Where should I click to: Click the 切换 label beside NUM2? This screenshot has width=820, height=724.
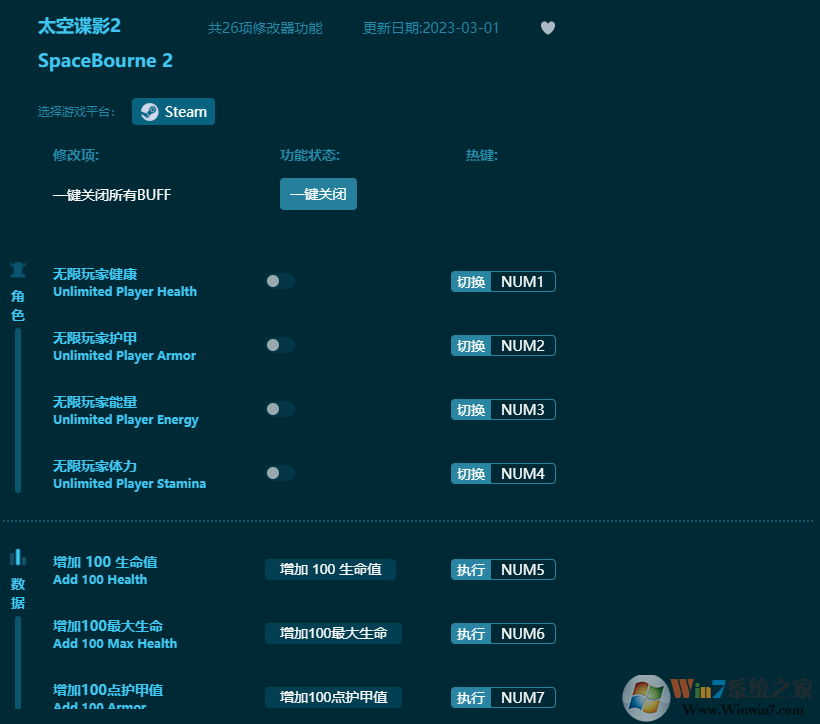pos(471,346)
